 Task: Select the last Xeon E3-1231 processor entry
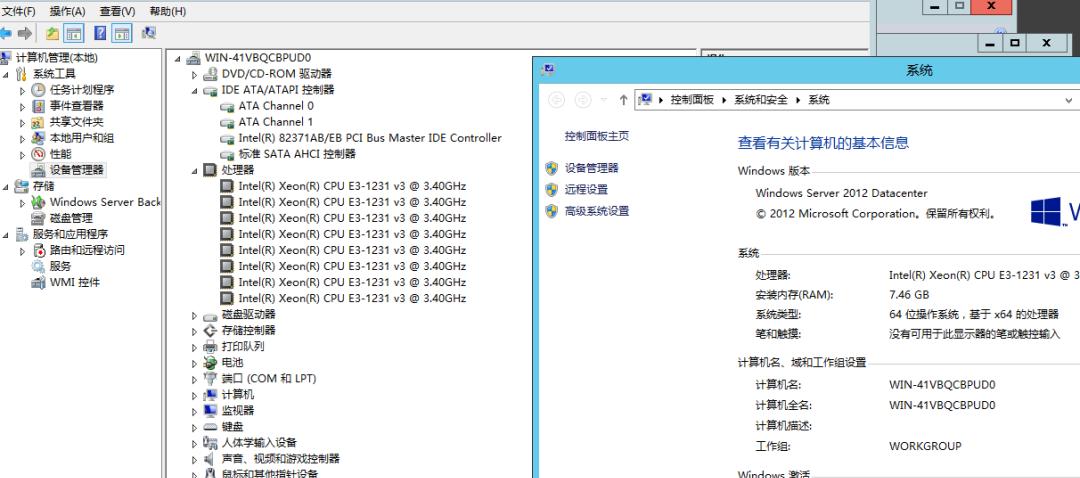(352, 298)
